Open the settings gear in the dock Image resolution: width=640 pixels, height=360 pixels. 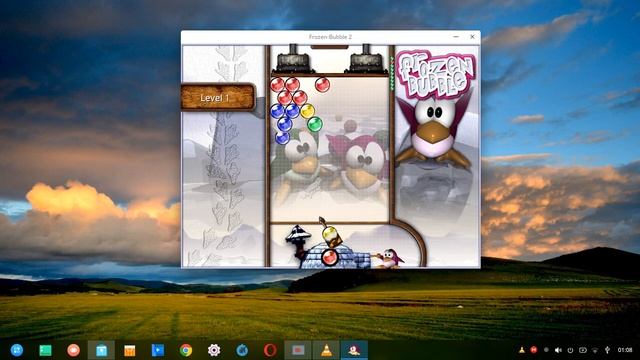coord(214,350)
